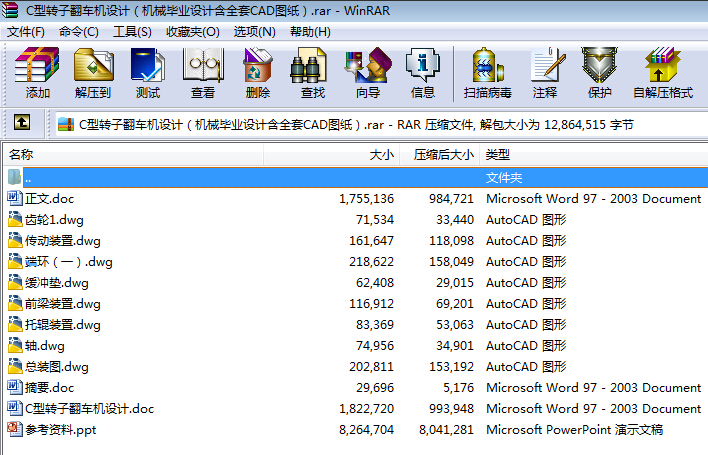The image size is (708, 455).
Task: Select the file 前梁装置.dwg
Action: click(62, 304)
